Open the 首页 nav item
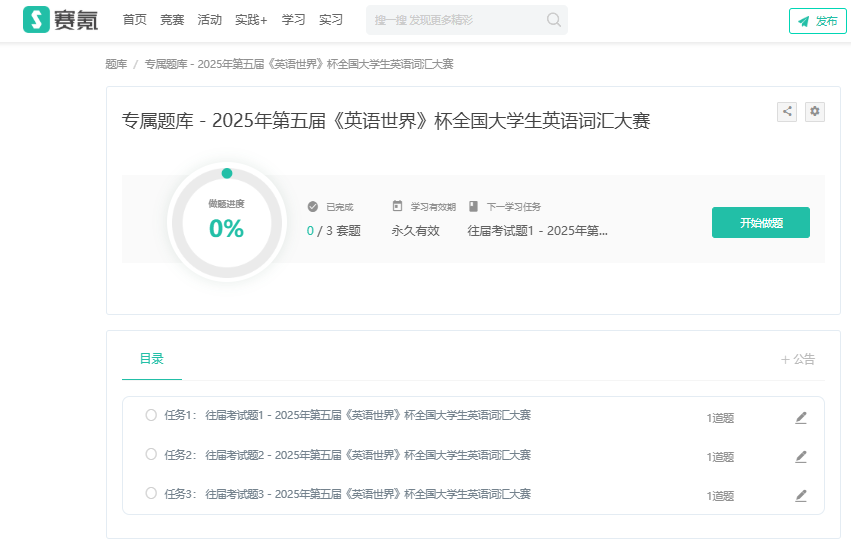The image size is (851, 544). coord(135,20)
